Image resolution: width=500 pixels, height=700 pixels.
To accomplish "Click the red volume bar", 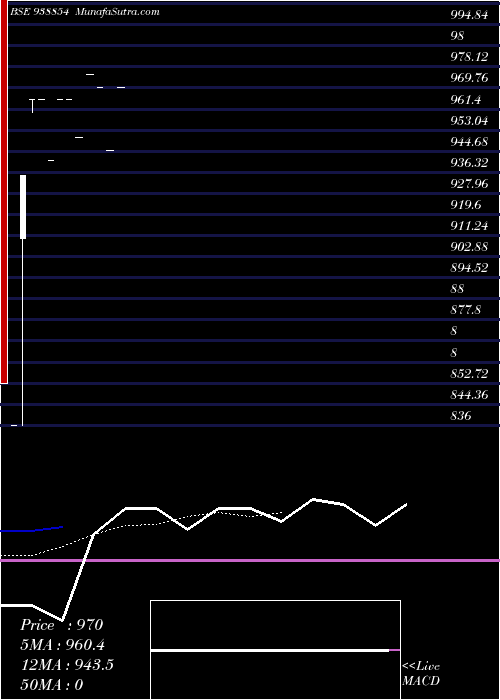I will (4, 194).
